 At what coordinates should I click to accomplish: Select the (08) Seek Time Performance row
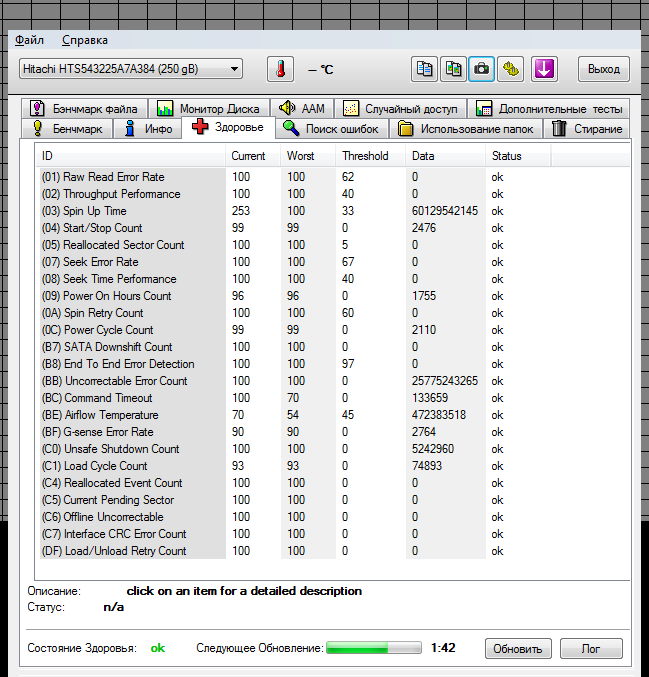click(294, 279)
